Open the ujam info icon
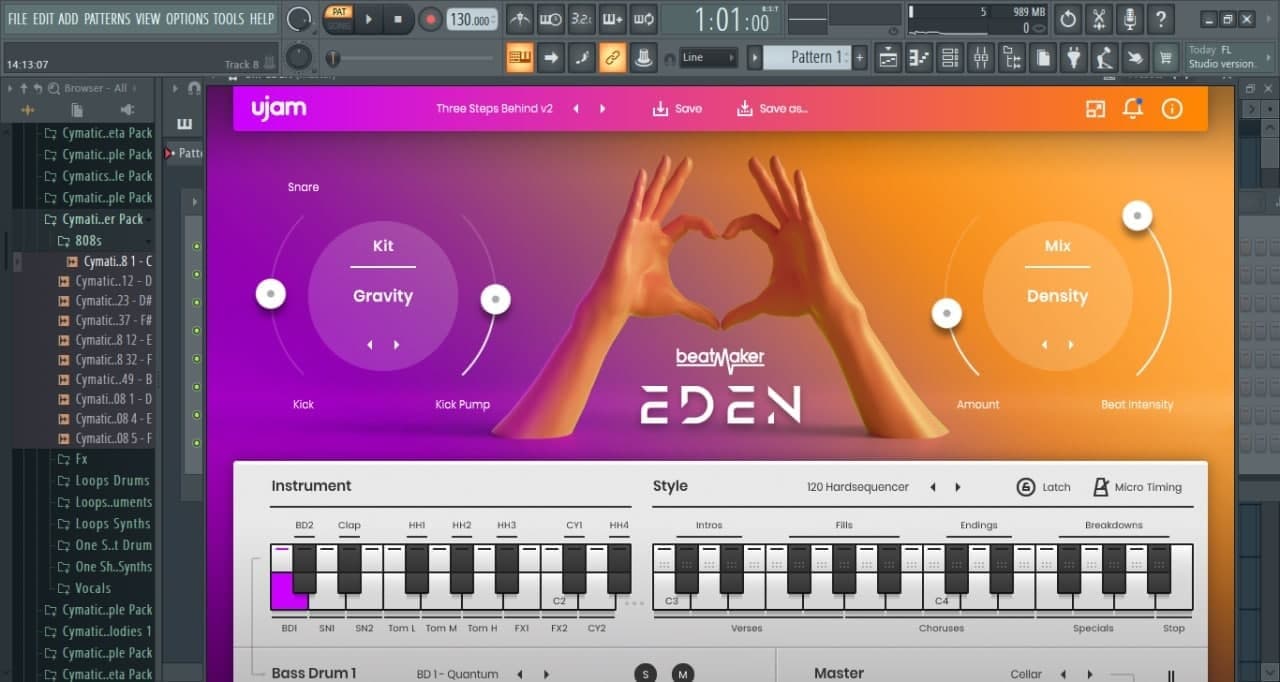The height and width of the screenshot is (682, 1280). [x=1172, y=108]
